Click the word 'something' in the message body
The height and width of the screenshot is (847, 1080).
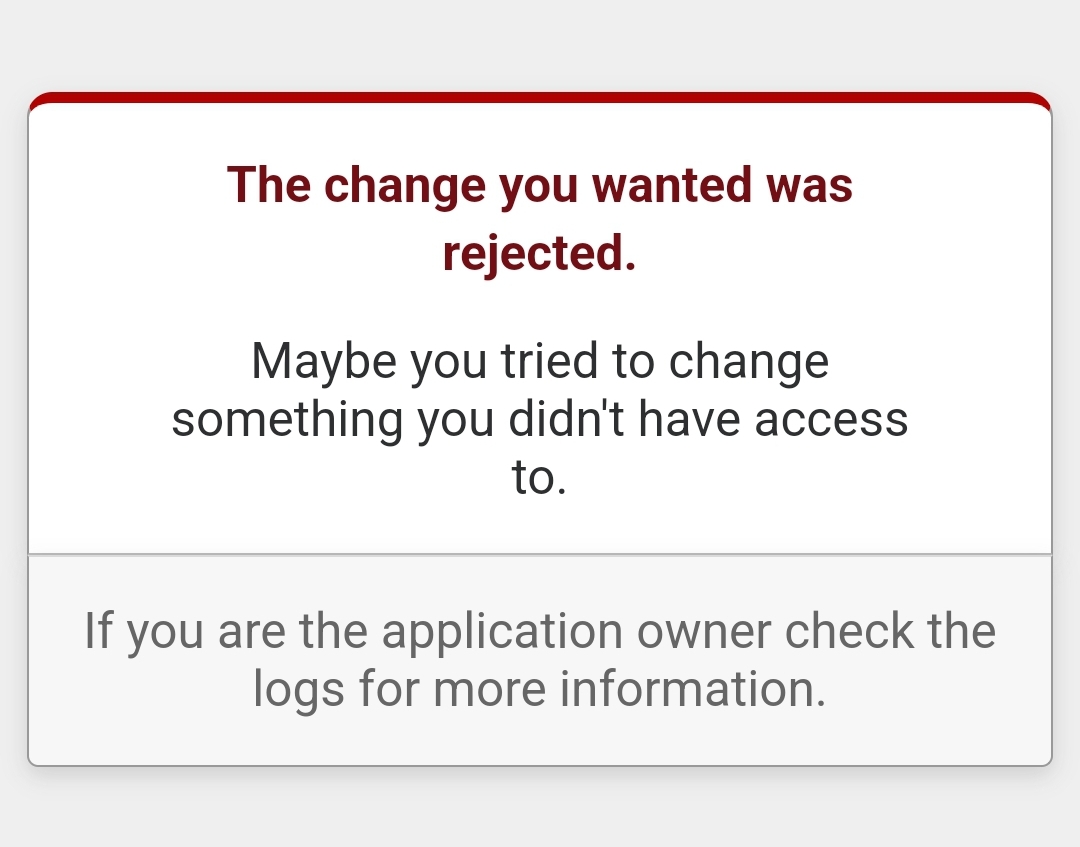click(287, 420)
